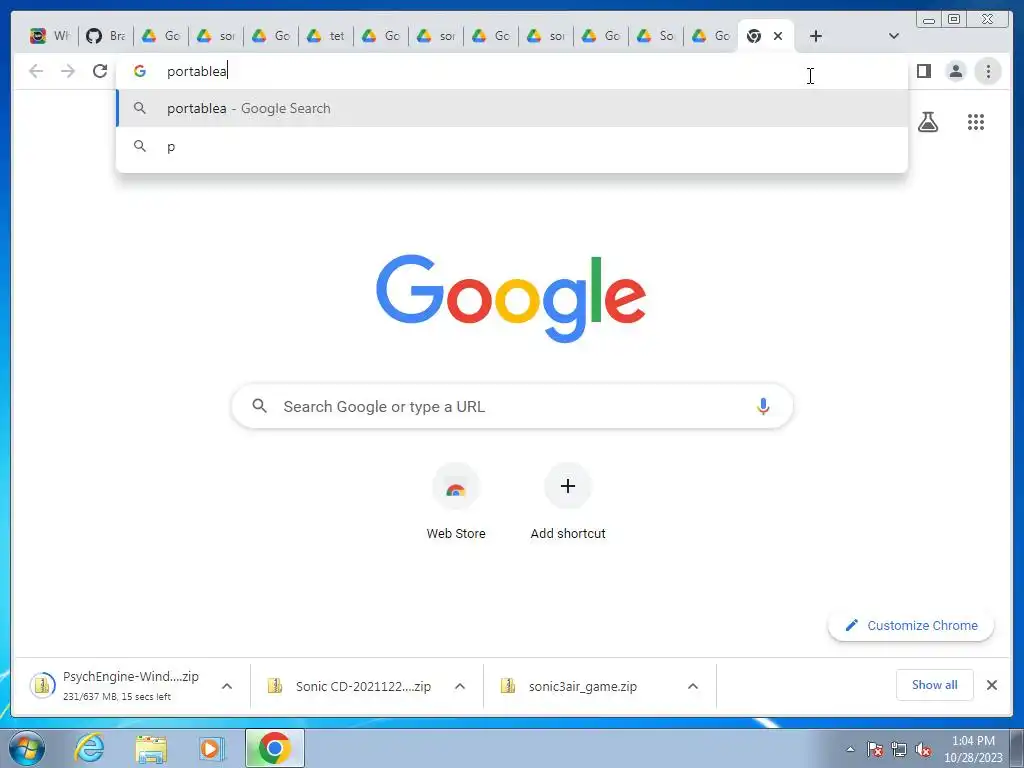Click the Customize Chrome button
This screenshot has height=768, width=1024.
pos(911,625)
